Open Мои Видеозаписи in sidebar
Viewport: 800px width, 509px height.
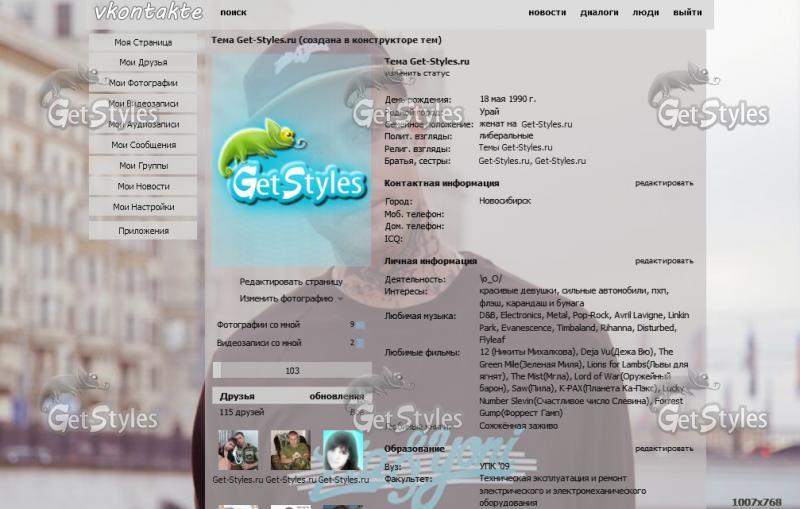pos(143,104)
